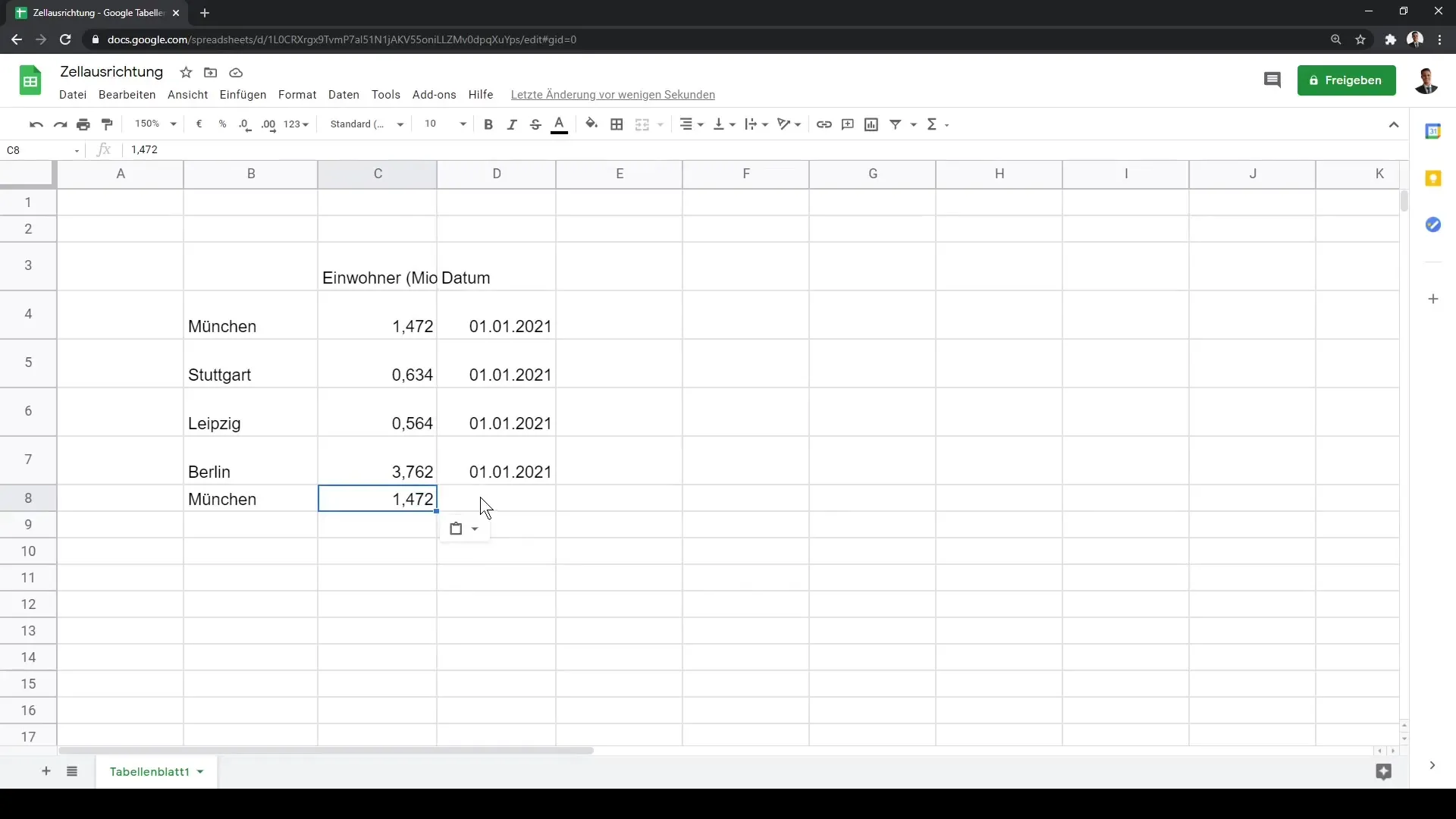Open the Daten menu

(x=344, y=95)
